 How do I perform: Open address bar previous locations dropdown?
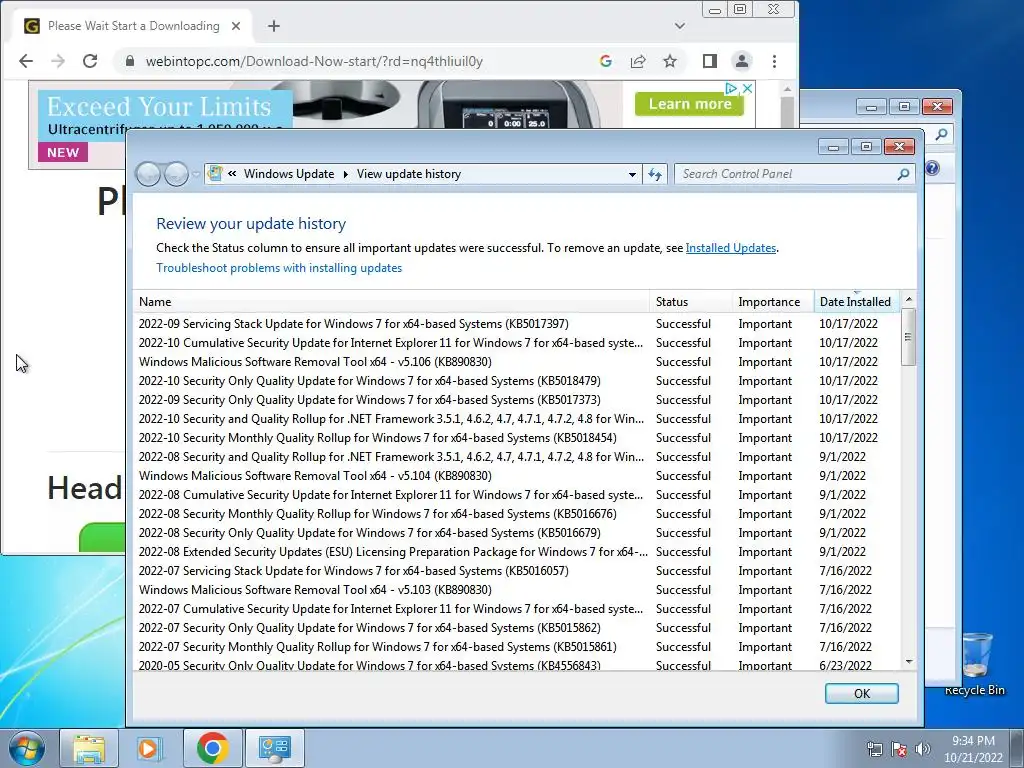tap(632, 174)
